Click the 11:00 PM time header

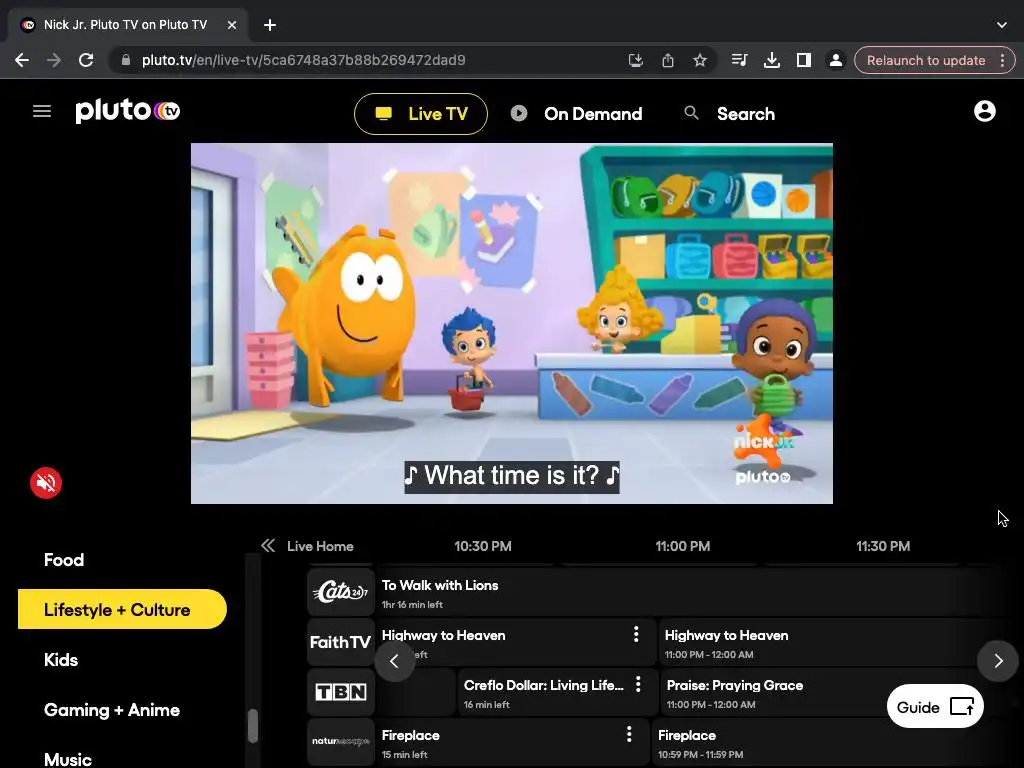682,546
